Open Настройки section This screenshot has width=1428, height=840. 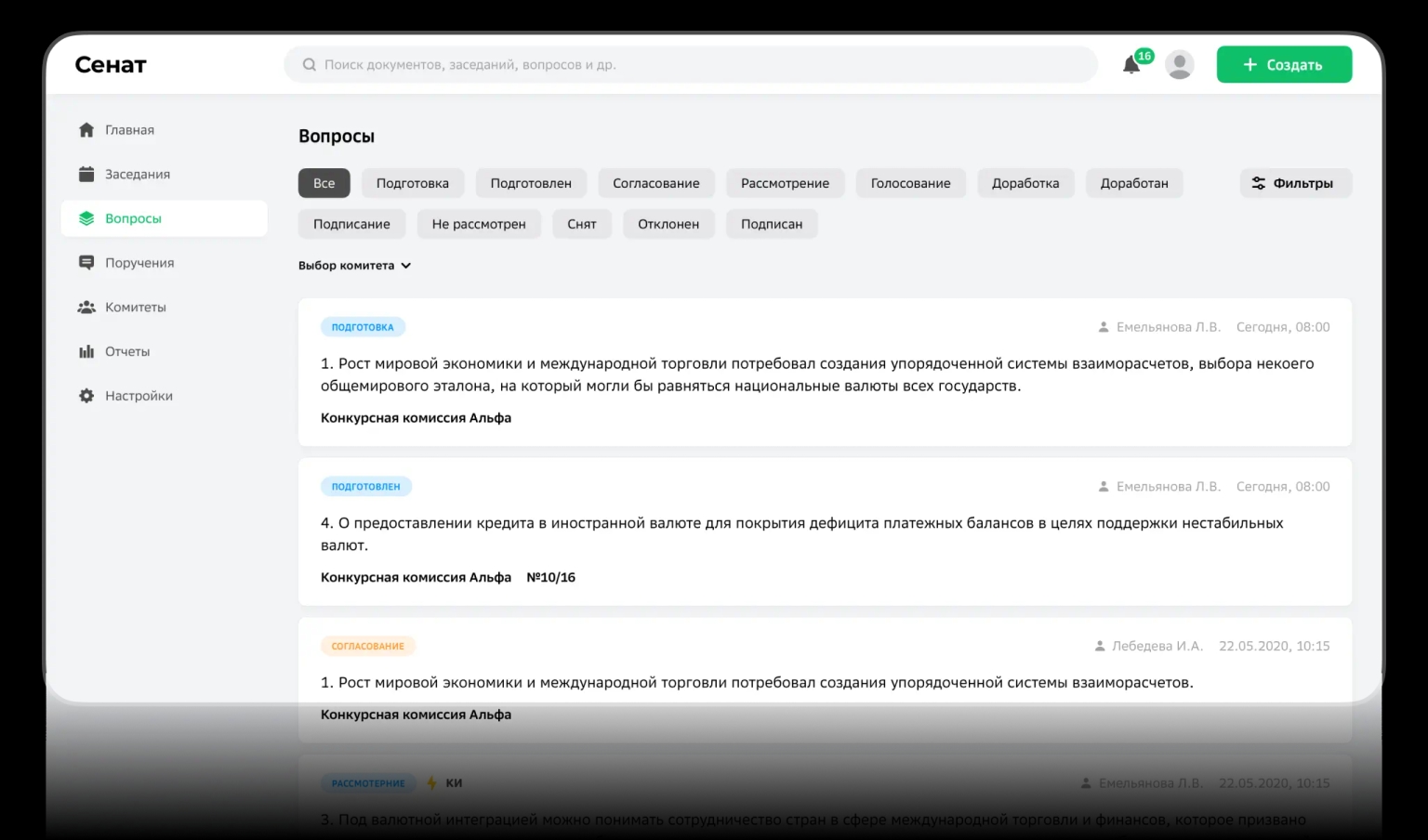click(164, 396)
